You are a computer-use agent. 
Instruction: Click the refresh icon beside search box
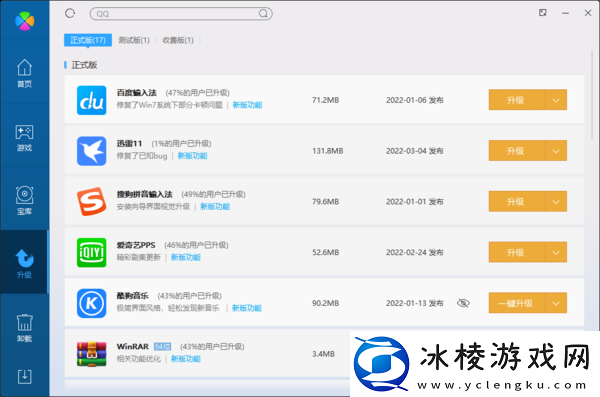point(70,13)
